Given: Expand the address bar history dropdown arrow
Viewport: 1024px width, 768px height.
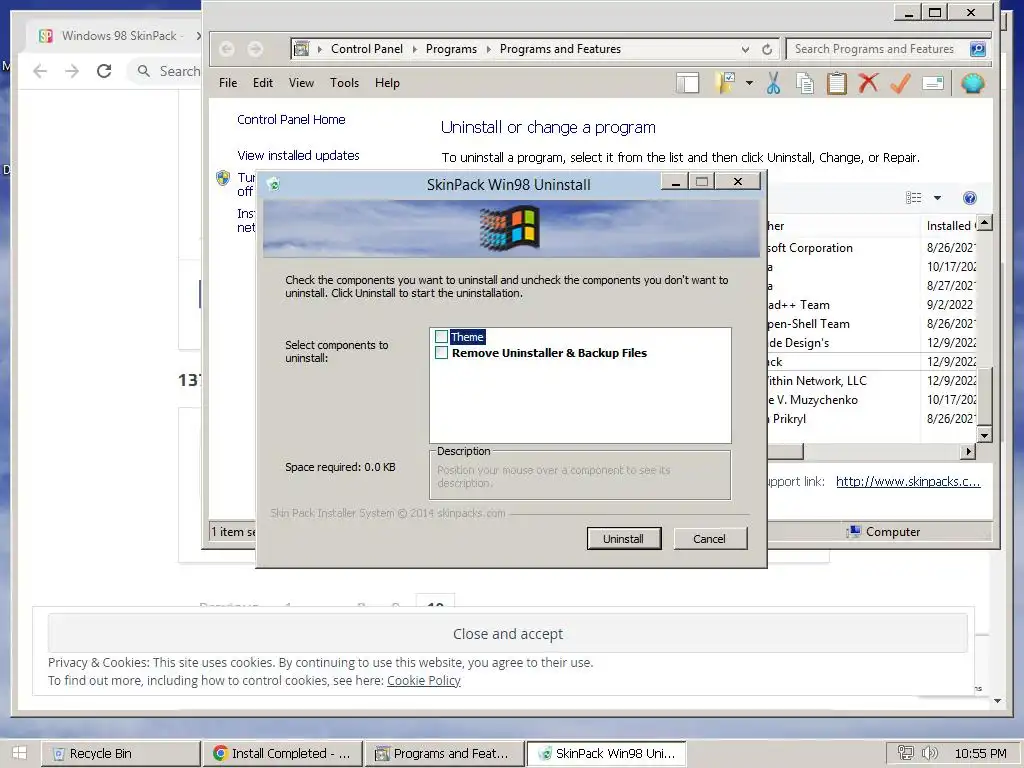Looking at the screenshot, I should (x=745, y=49).
